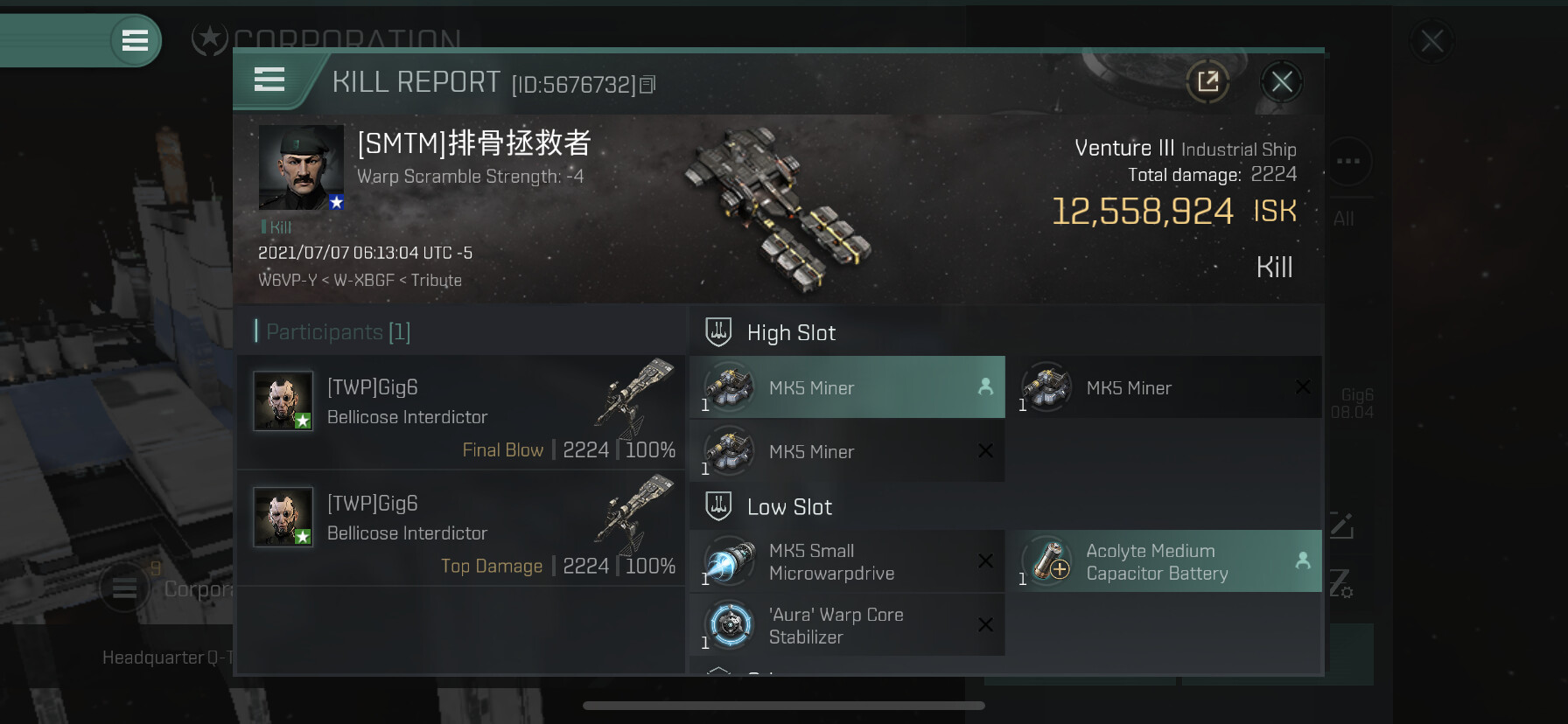
Task: Click the second-row MK5 Miner module icon
Action: [730, 451]
